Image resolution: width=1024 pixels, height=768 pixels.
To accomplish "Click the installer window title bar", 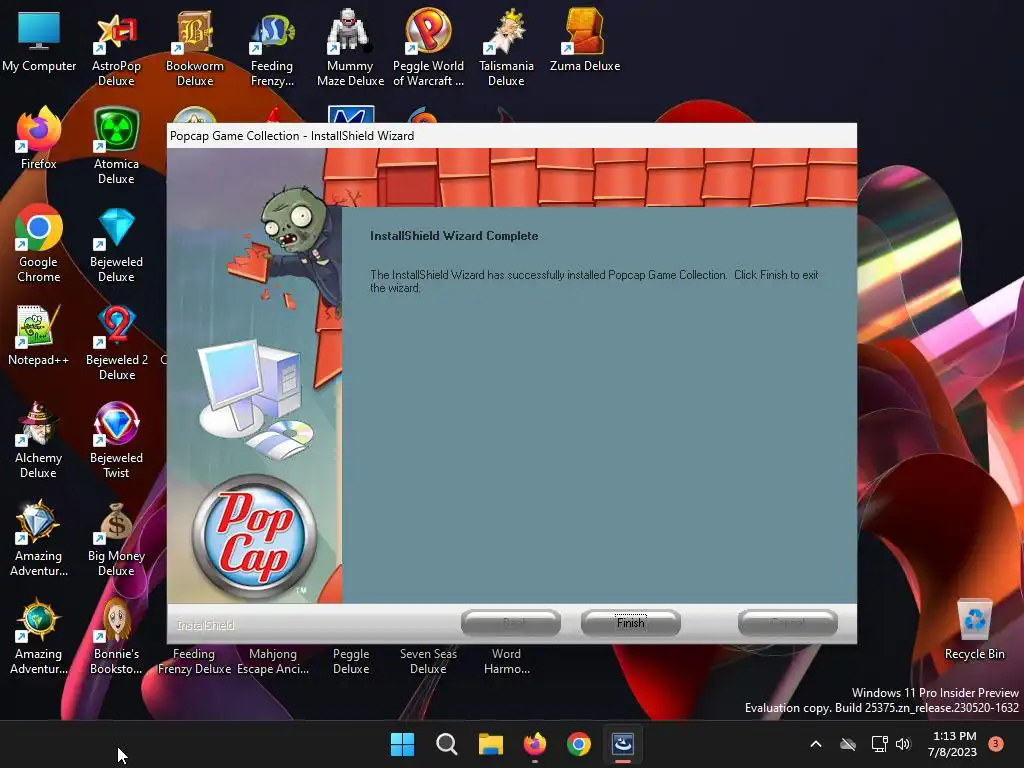I will pyautogui.click(x=511, y=136).
